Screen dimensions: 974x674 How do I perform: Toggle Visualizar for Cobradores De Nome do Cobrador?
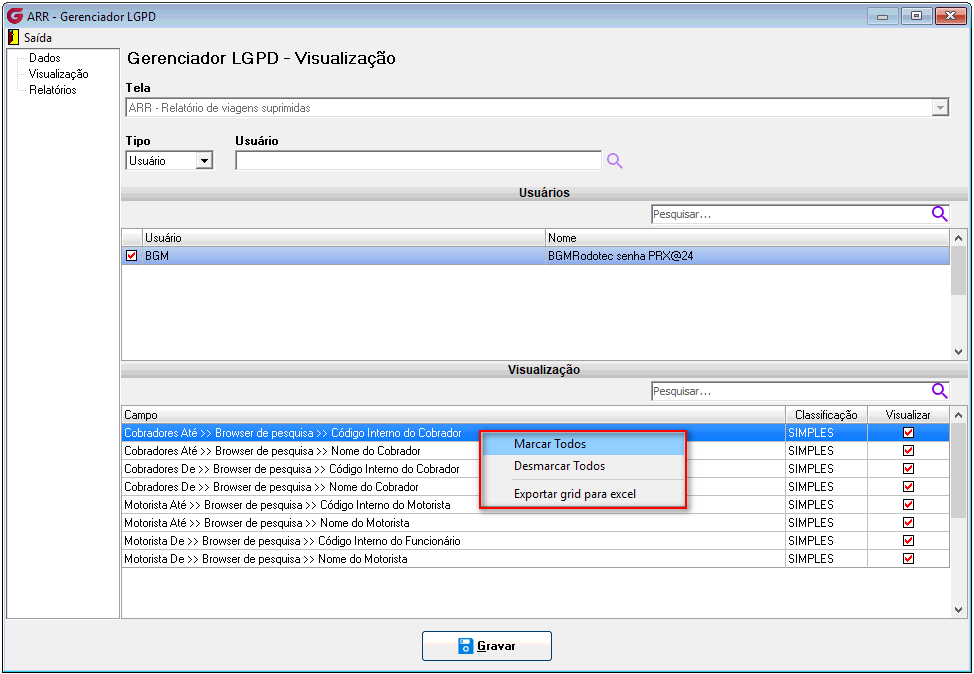click(x=908, y=486)
